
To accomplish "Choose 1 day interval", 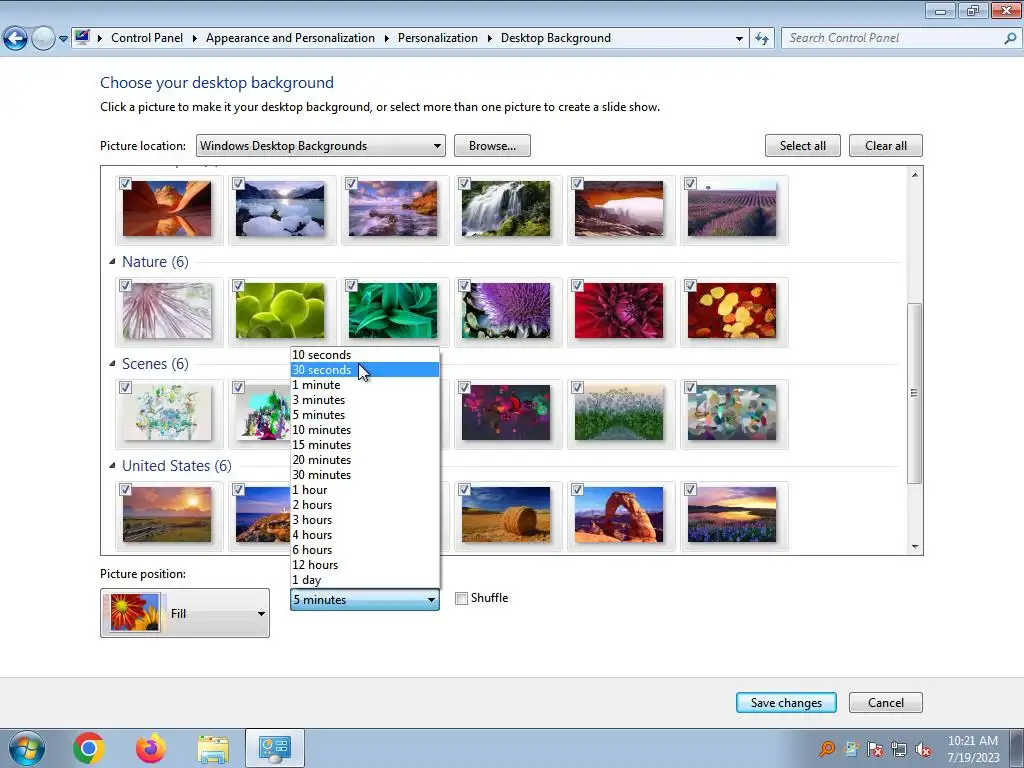I will click(x=365, y=580).
